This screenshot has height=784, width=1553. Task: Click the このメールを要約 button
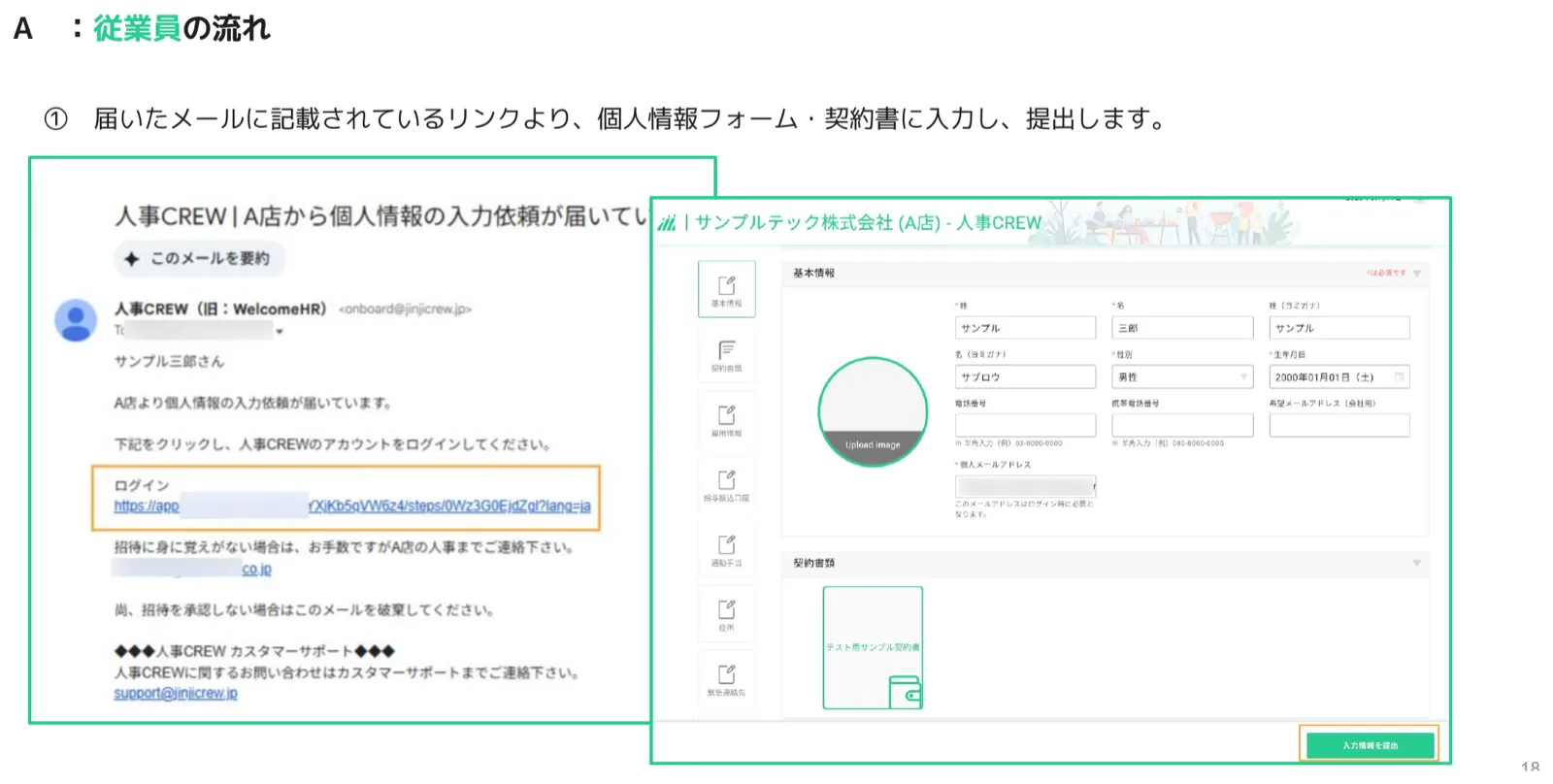point(200,259)
